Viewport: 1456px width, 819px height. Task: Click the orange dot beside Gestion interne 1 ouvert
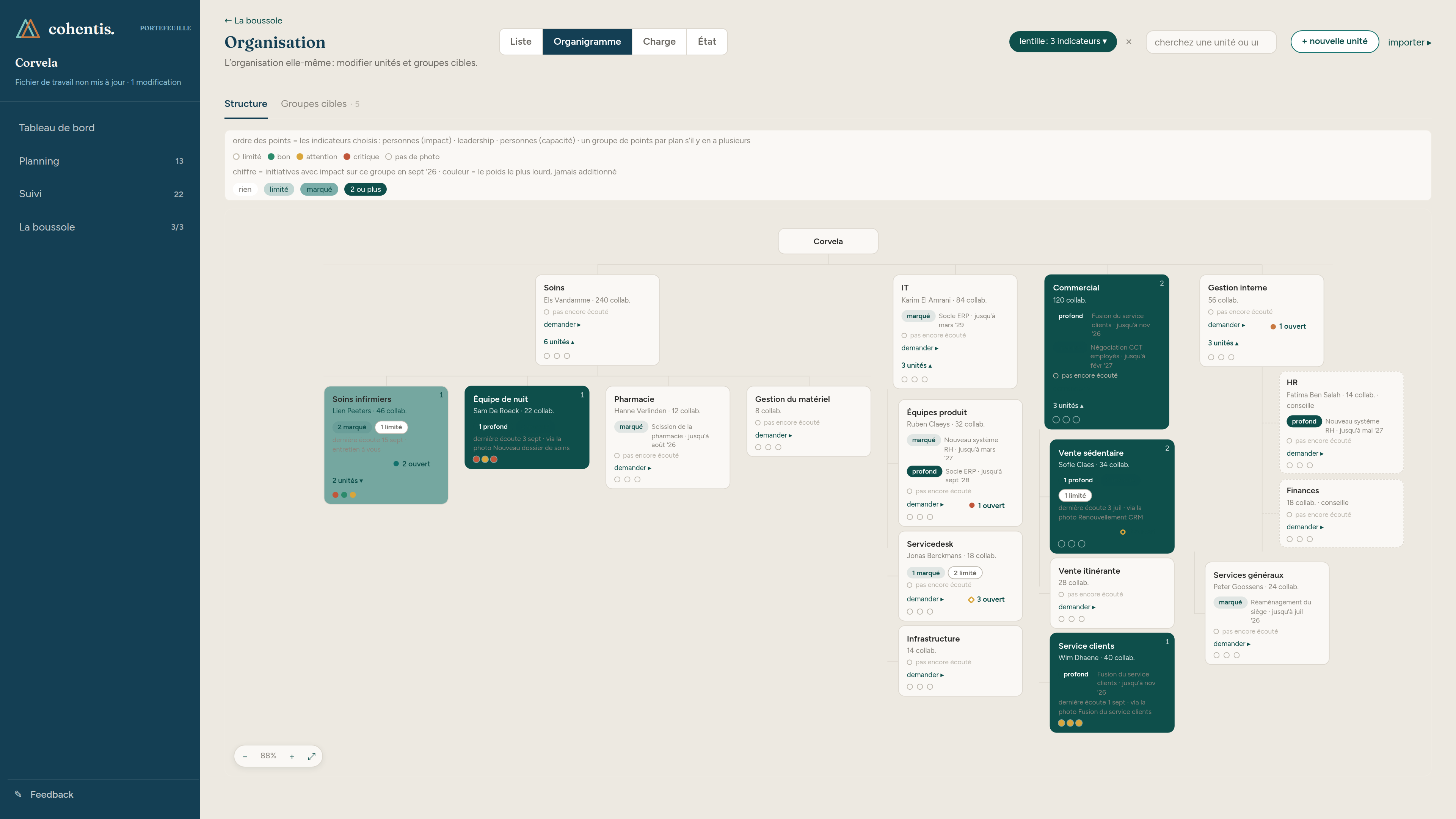point(1273,327)
